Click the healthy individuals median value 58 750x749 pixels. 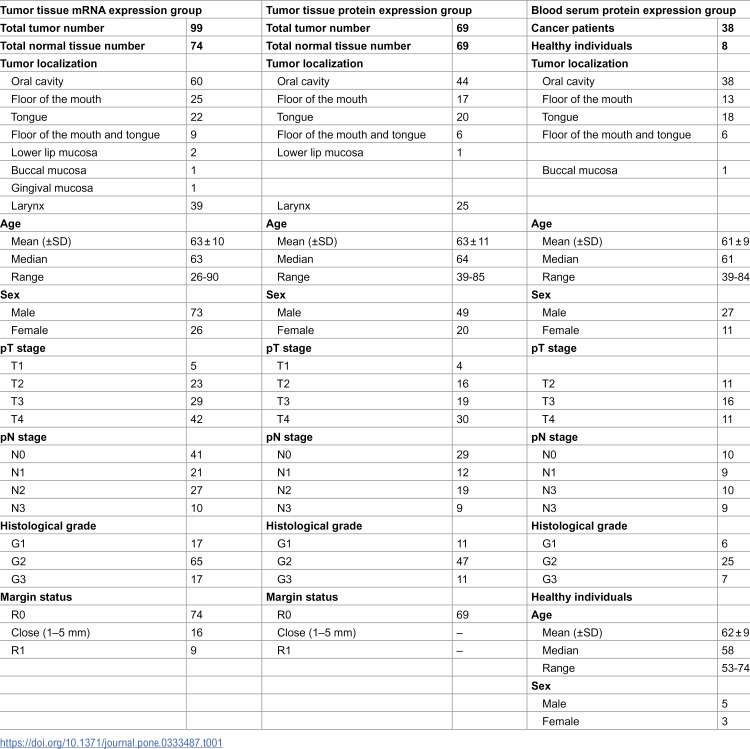[727, 650]
